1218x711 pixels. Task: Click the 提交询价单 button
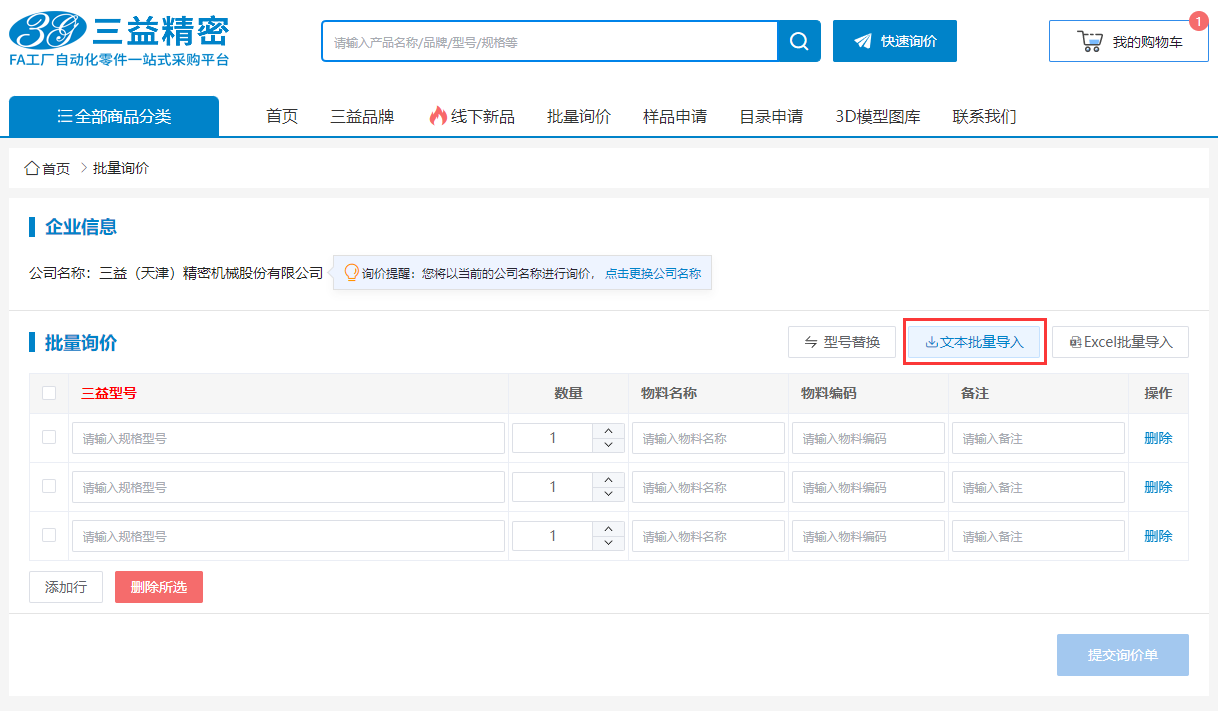[x=1123, y=655]
